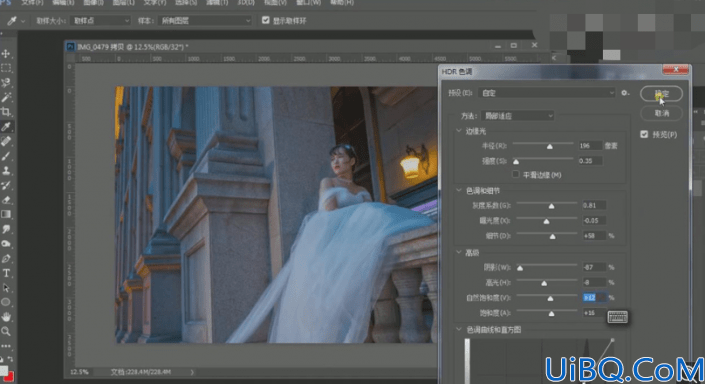Collapse the Tone and Detail section
705x384 pixels.
459,191
